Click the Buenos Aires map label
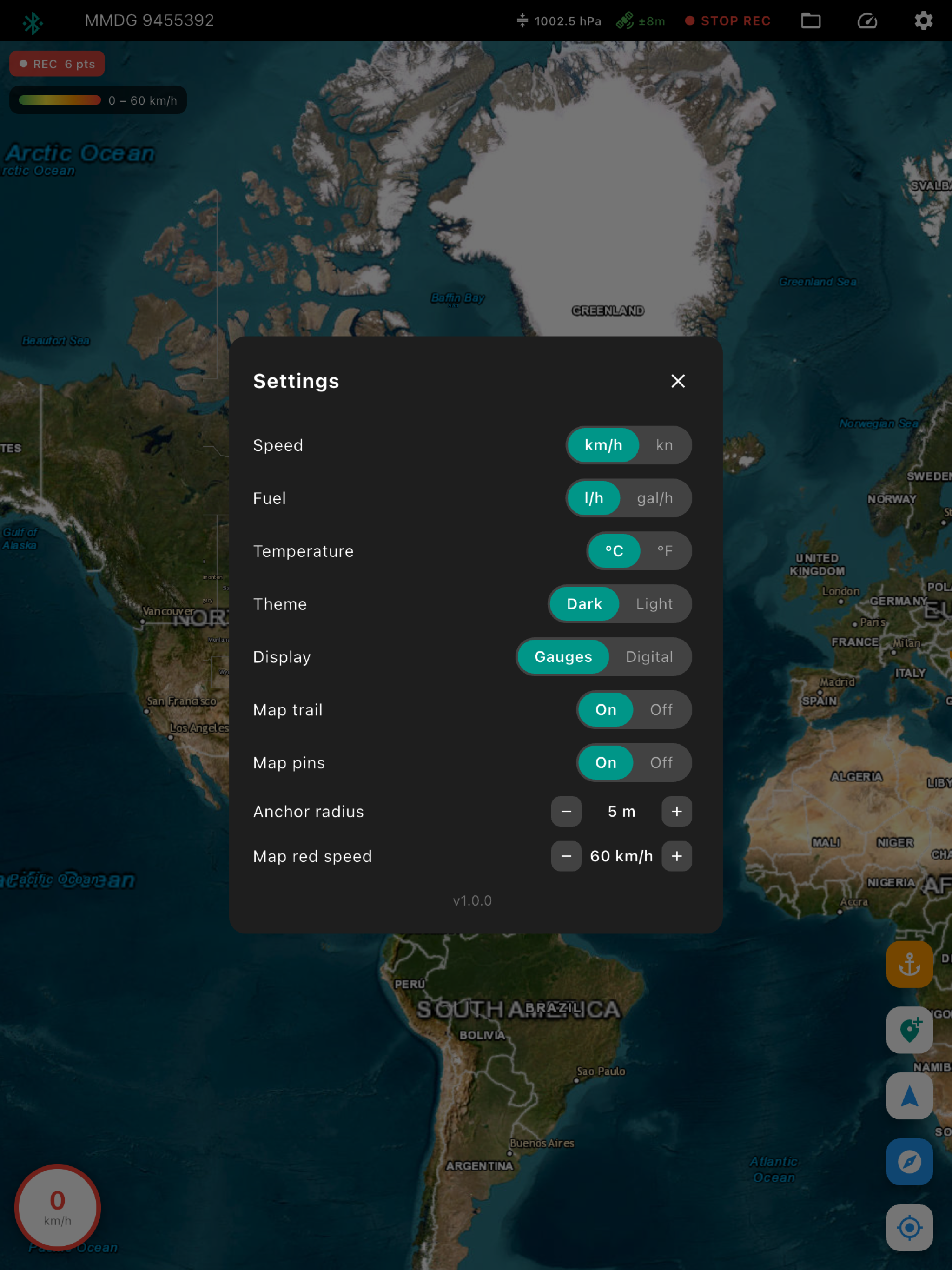952x1270 pixels. 542,1143
